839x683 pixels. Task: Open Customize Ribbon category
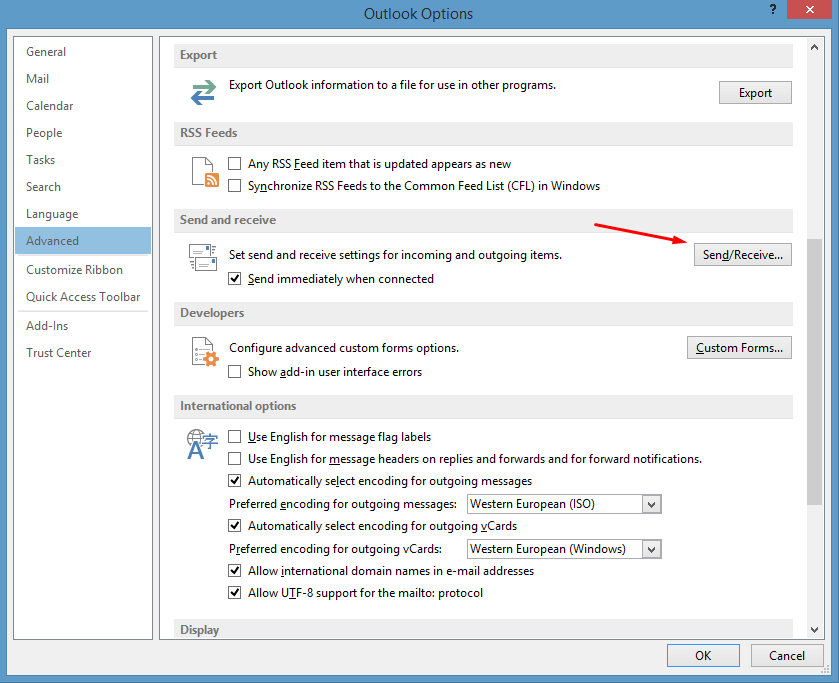tap(83, 270)
